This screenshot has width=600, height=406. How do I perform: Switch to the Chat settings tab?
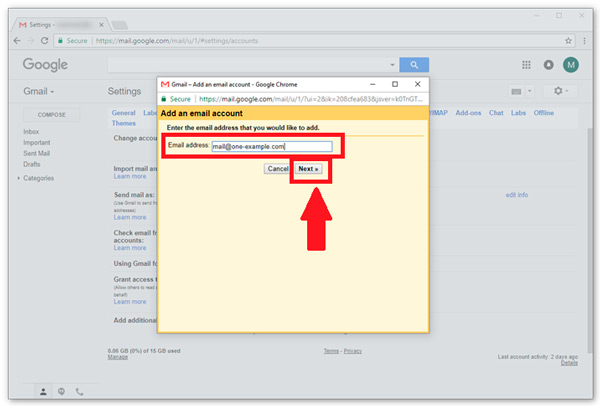(496, 113)
